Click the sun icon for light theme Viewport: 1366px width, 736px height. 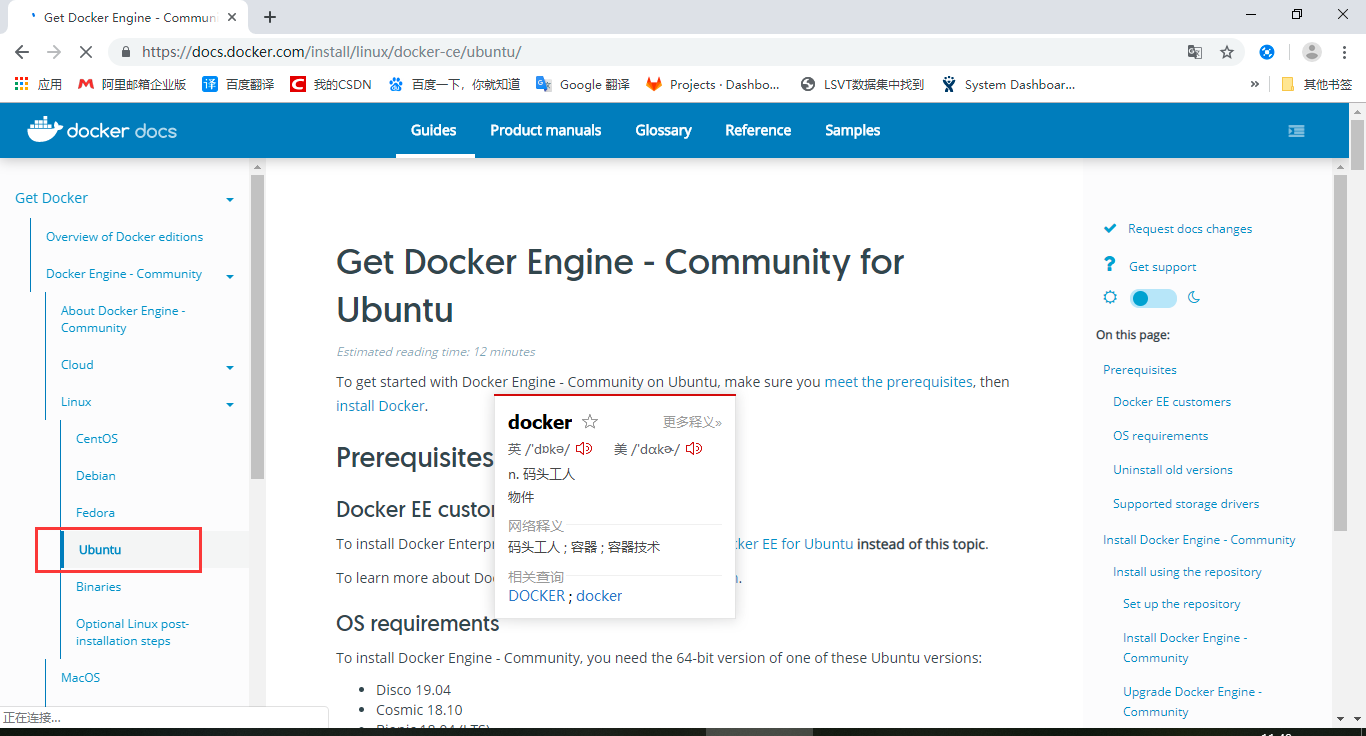pos(1110,297)
